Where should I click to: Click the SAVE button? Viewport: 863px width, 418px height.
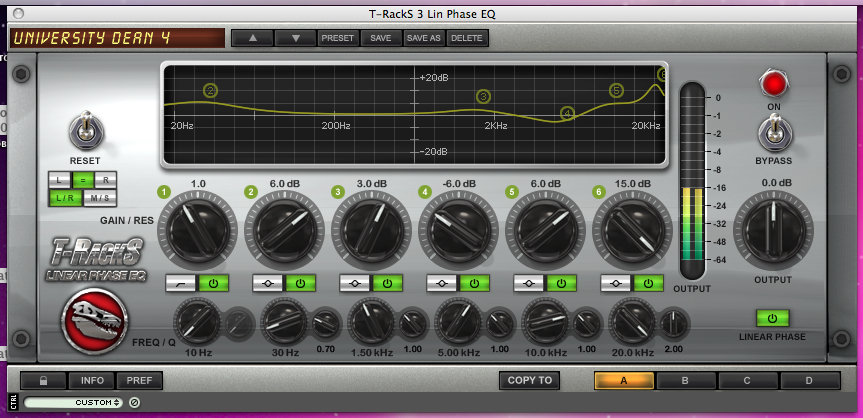(381, 38)
